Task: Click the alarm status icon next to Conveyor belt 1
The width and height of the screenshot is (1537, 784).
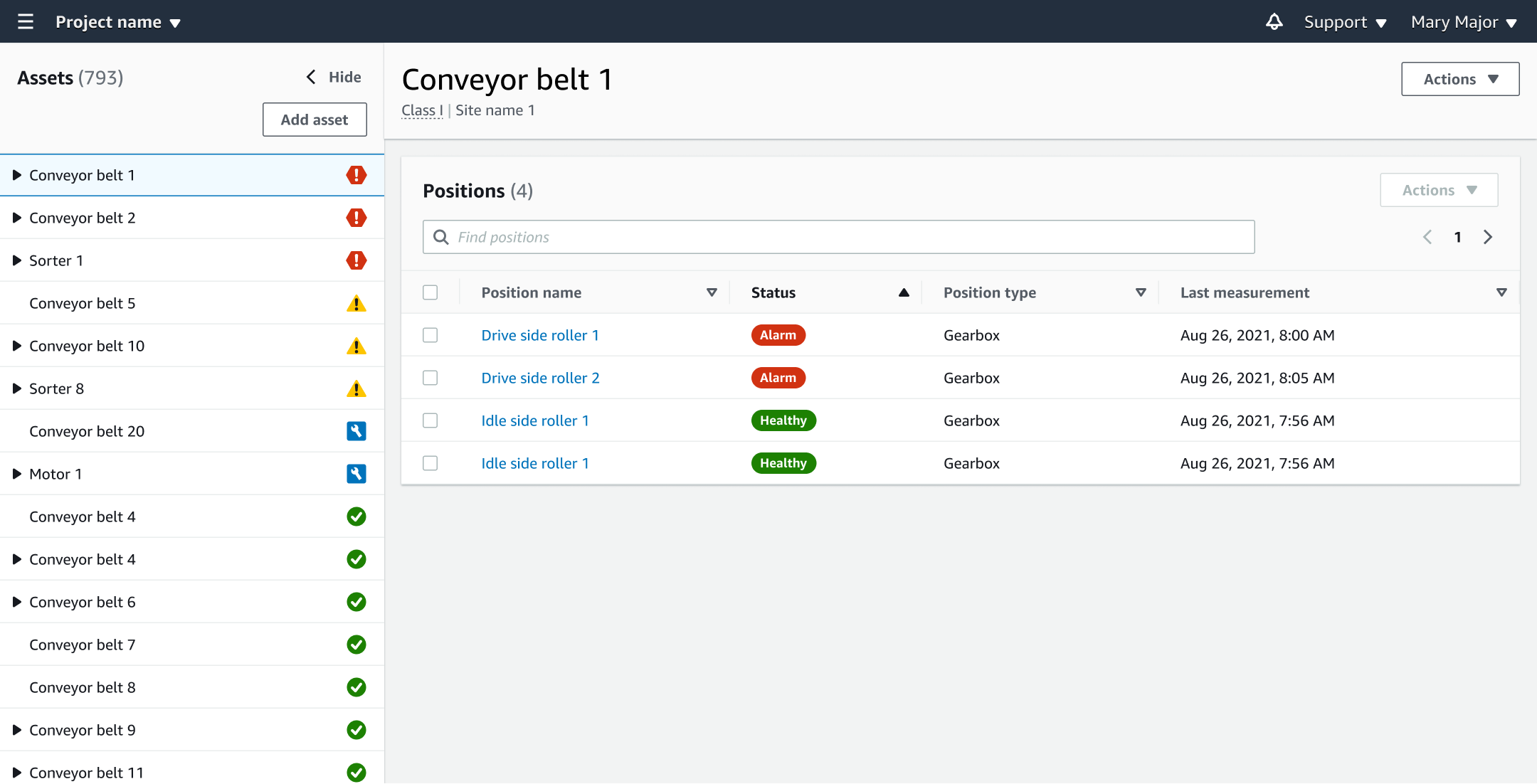Action: [356, 175]
